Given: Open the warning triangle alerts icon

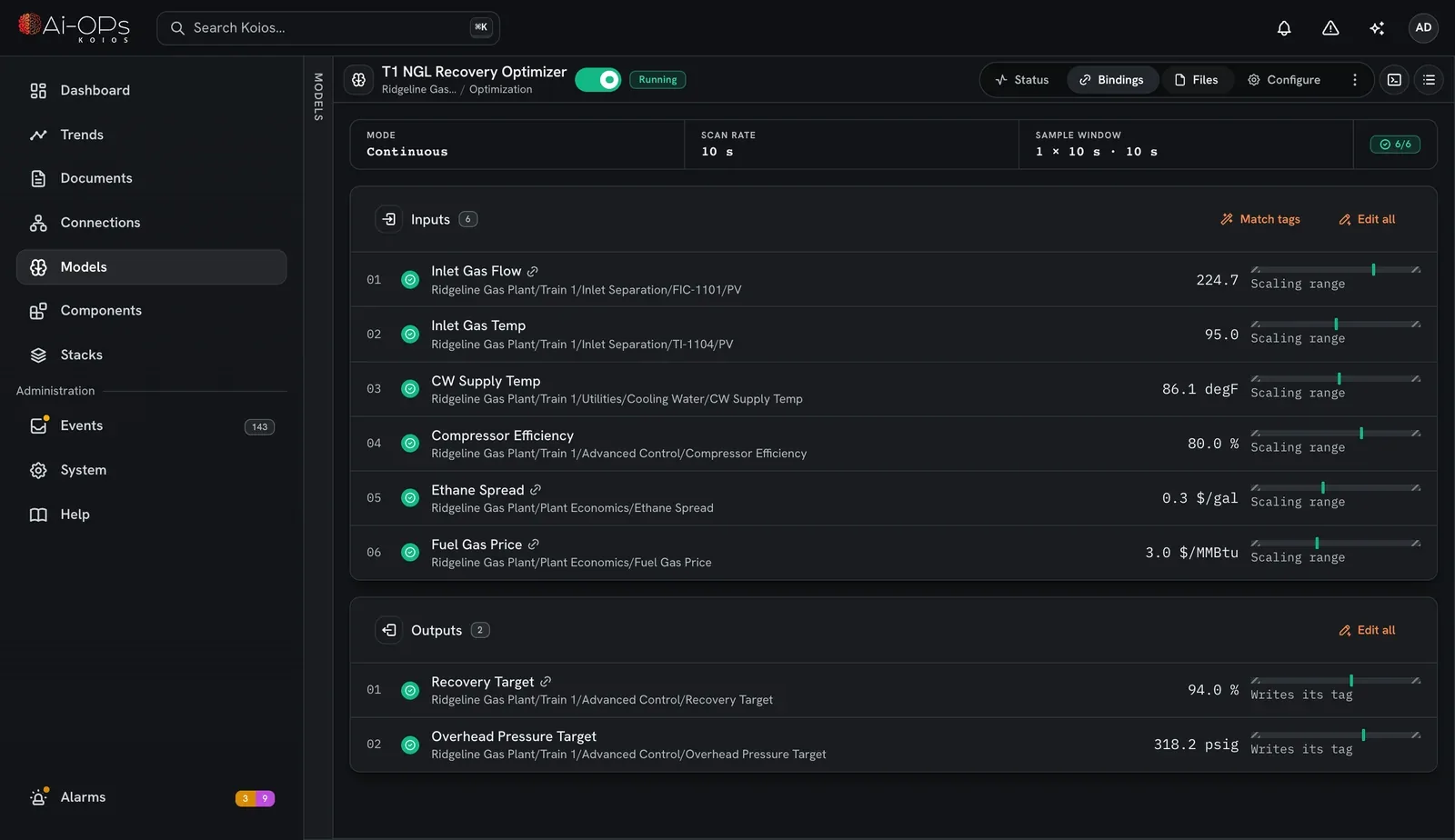Looking at the screenshot, I should click(x=1330, y=28).
